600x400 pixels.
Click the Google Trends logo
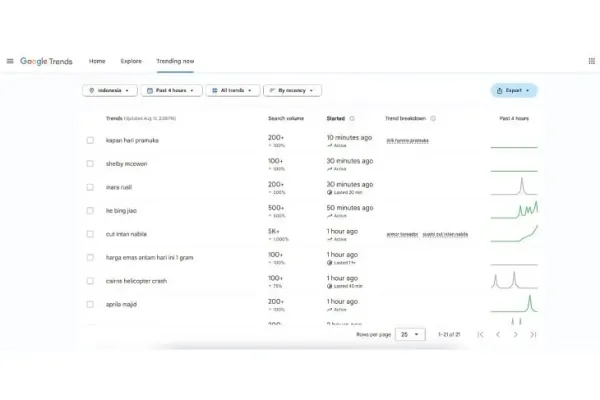(x=46, y=61)
